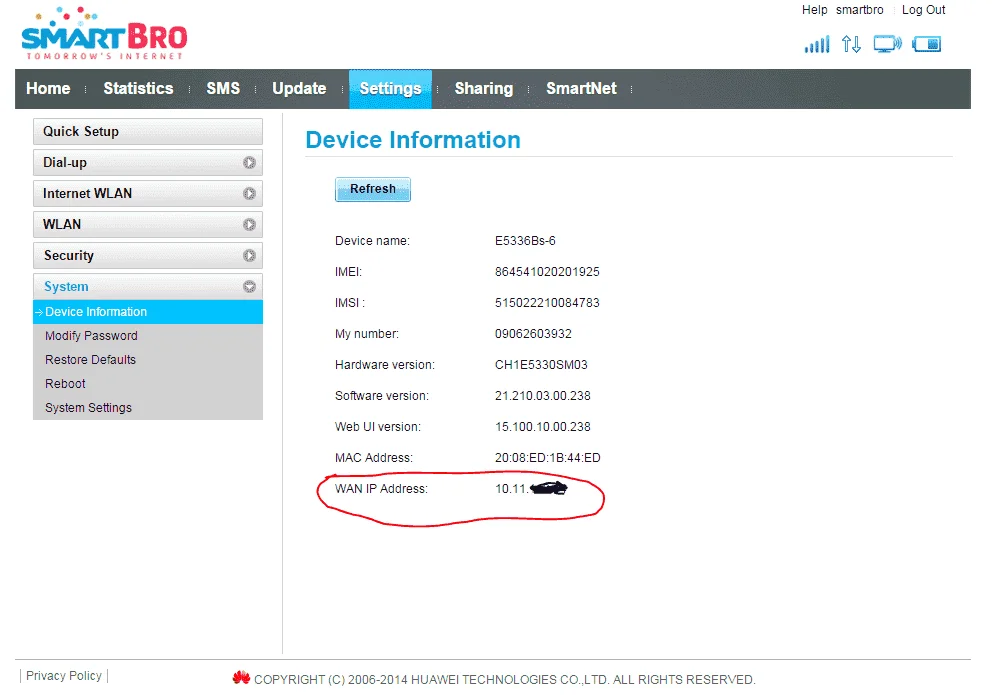Select Device Information in the sidebar
Image resolution: width=998 pixels, height=695 pixels.
click(148, 312)
